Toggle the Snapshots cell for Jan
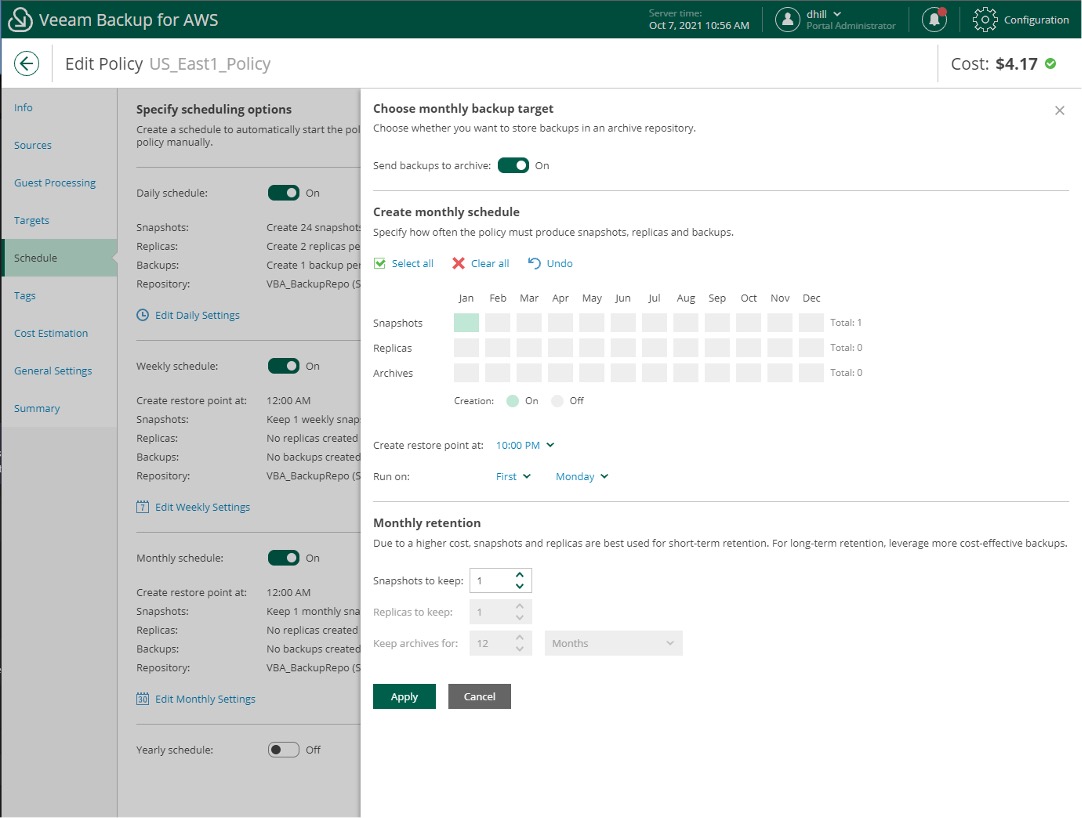 click(x=466, y=322)
